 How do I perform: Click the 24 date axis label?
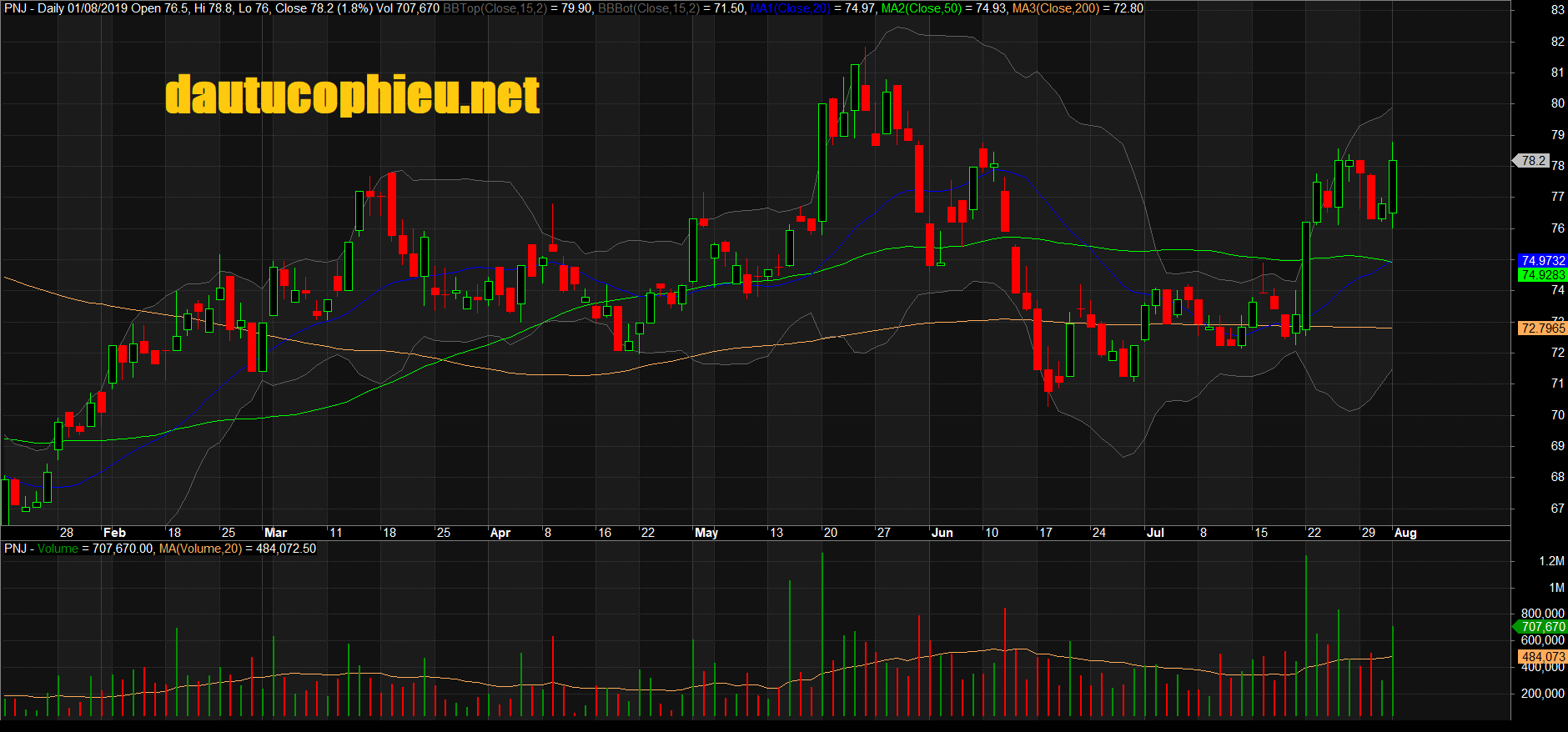1098,533
